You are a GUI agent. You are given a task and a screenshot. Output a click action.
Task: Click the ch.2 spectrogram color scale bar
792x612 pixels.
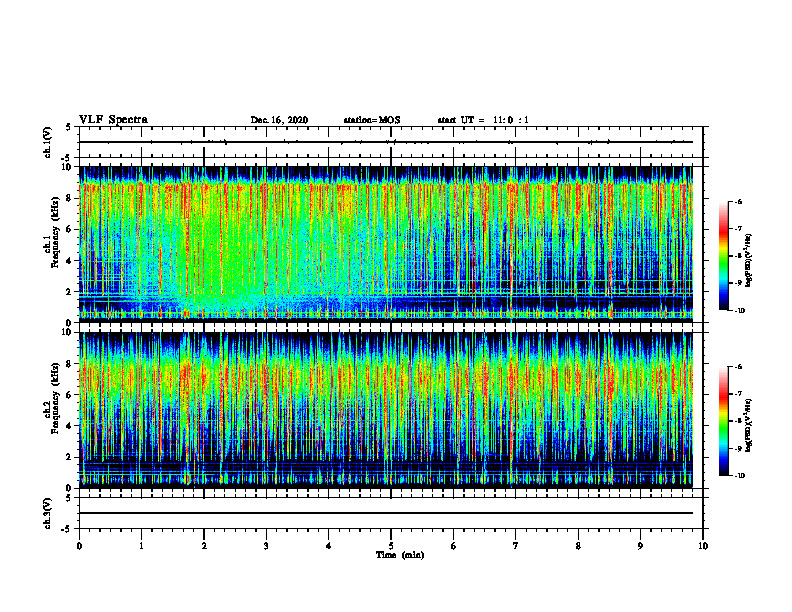[723, 421]
